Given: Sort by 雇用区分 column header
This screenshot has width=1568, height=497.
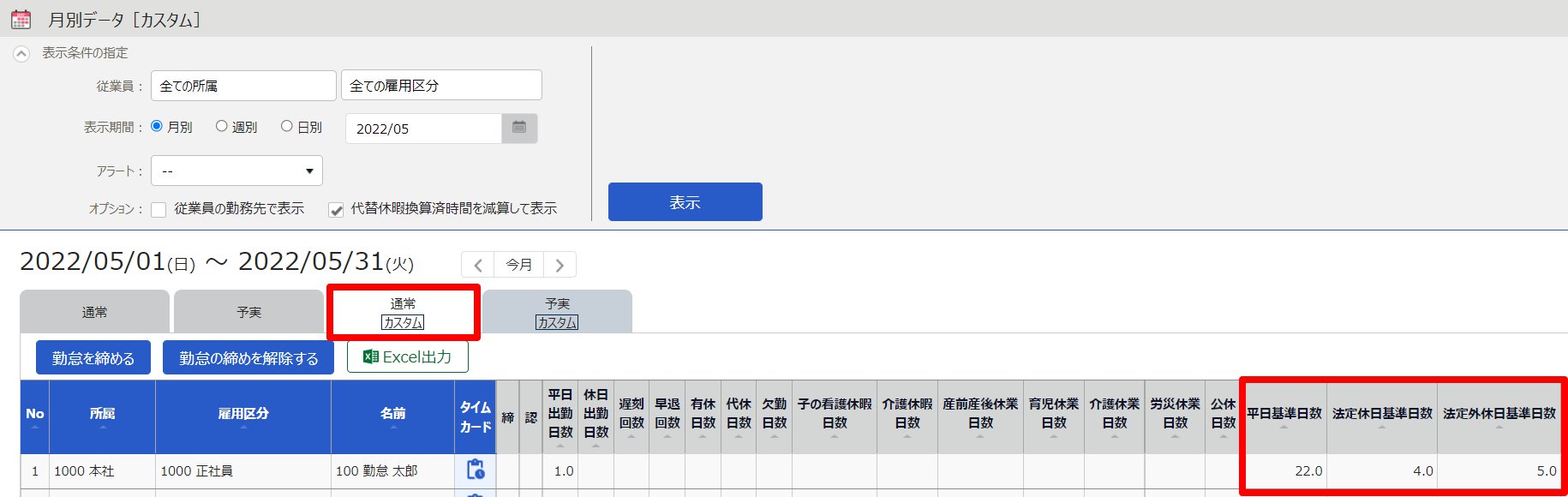Looking at the screenshot, I should [243, 416].
